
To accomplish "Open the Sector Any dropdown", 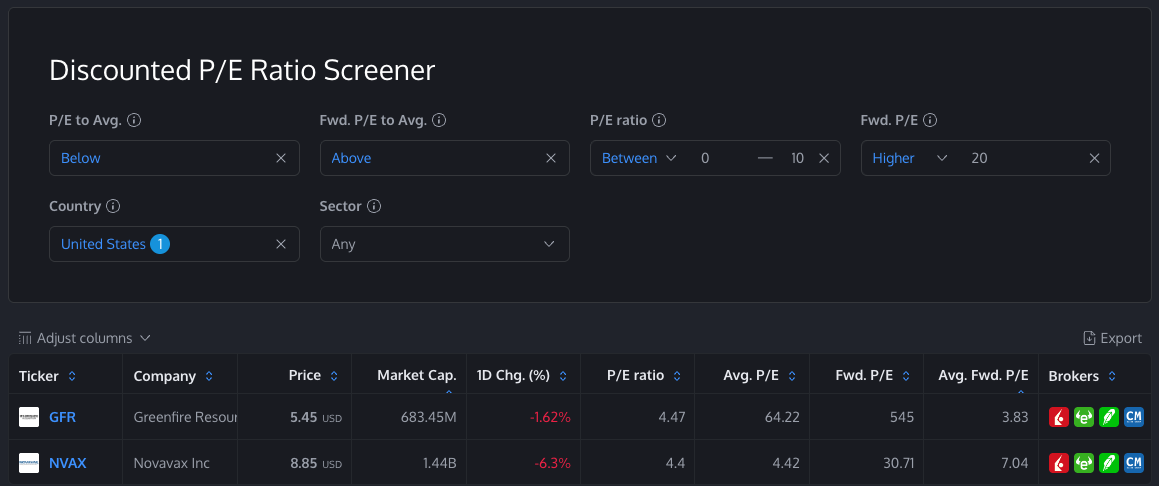I will [444, 244].
